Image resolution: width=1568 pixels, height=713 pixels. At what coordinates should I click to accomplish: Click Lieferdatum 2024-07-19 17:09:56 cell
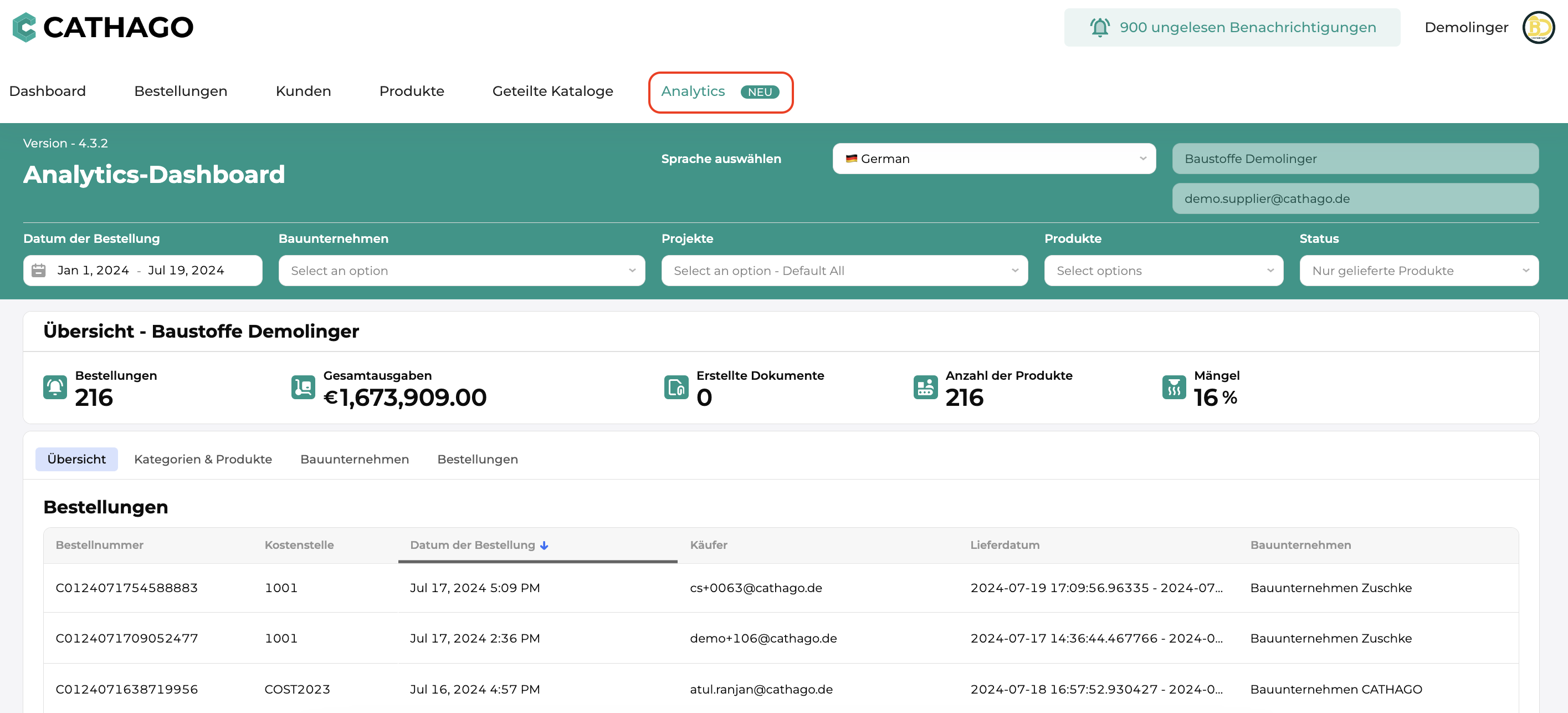[x=1096, y=588]
